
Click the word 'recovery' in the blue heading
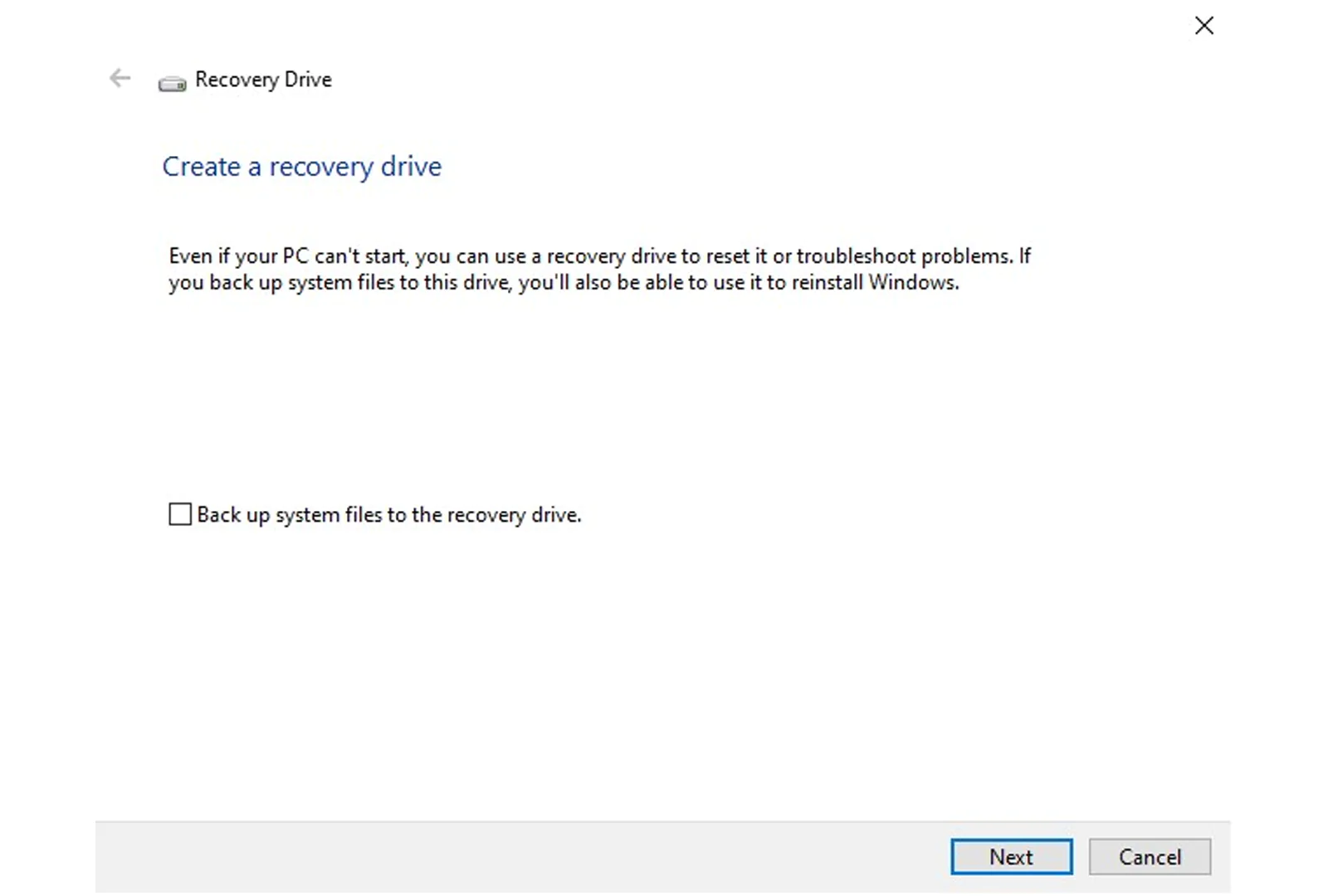(x=321, y=168)
